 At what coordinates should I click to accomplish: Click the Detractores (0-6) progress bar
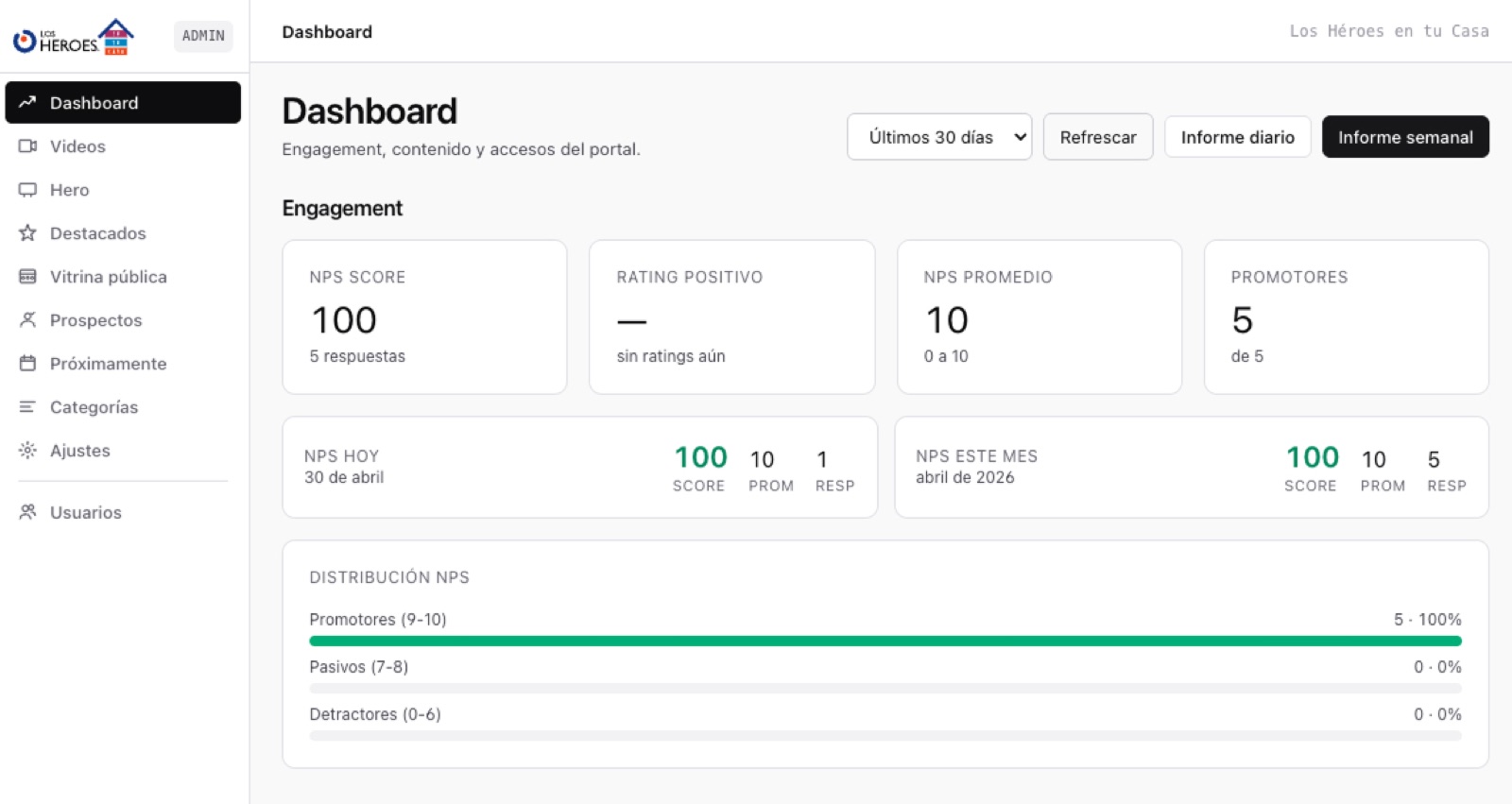(x=885, y=735)
